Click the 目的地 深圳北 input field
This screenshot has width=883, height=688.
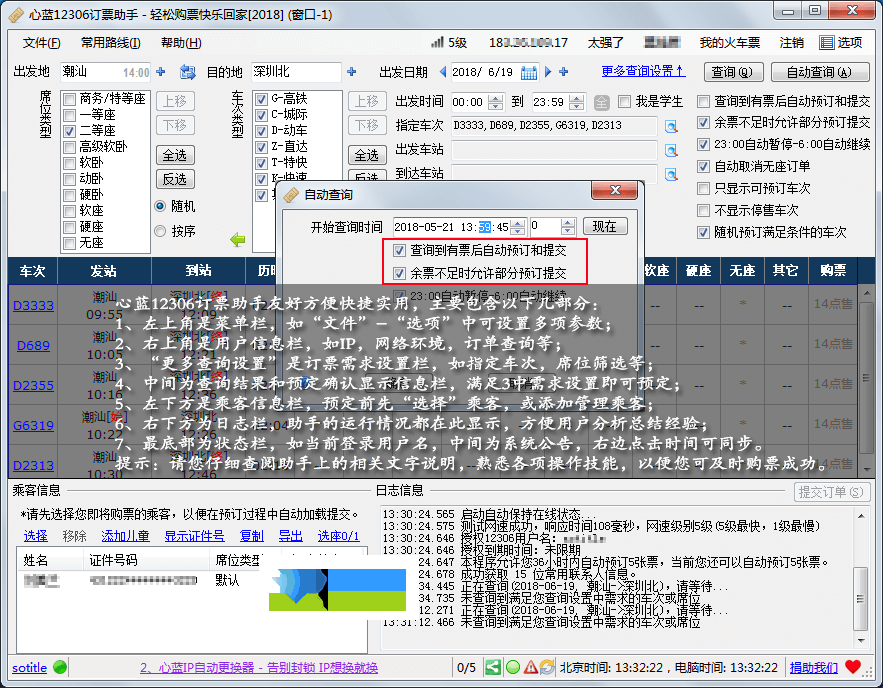point(296,72)
